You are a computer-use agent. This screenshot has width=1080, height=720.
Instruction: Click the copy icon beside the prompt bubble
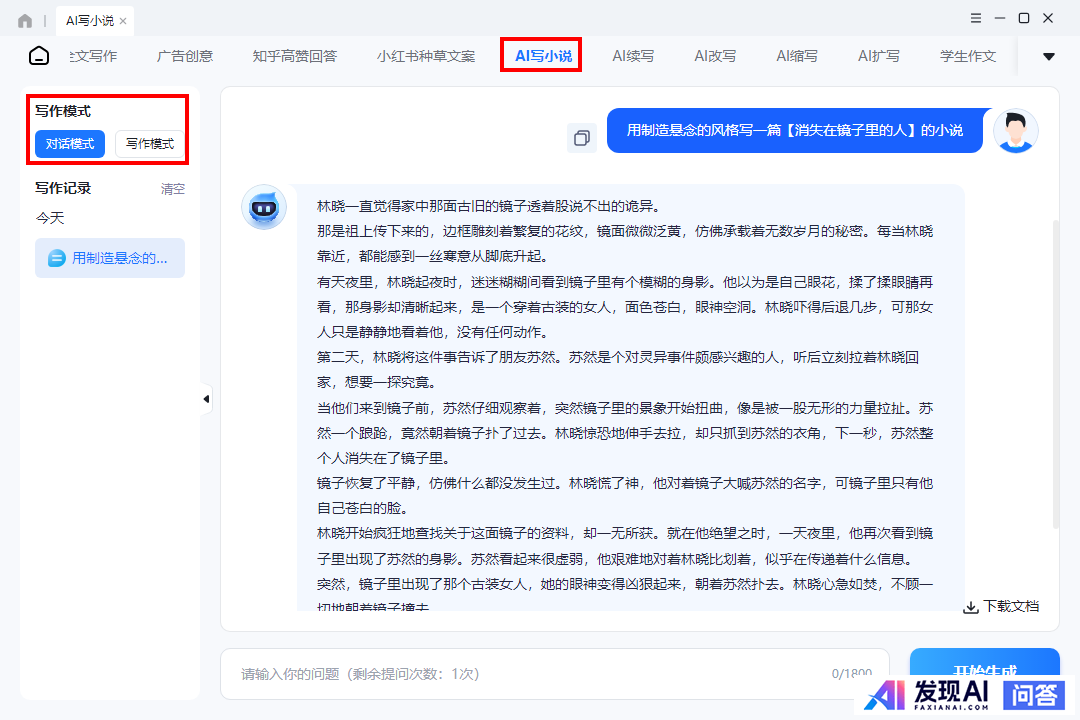pos(581,137)
